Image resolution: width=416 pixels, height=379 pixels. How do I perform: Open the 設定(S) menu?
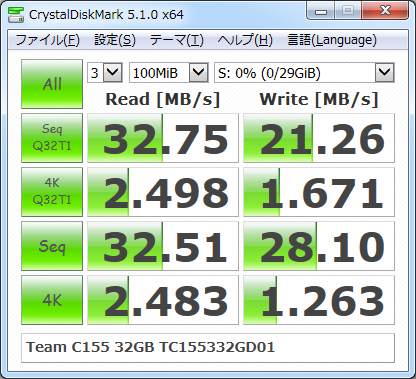[115, 40]
